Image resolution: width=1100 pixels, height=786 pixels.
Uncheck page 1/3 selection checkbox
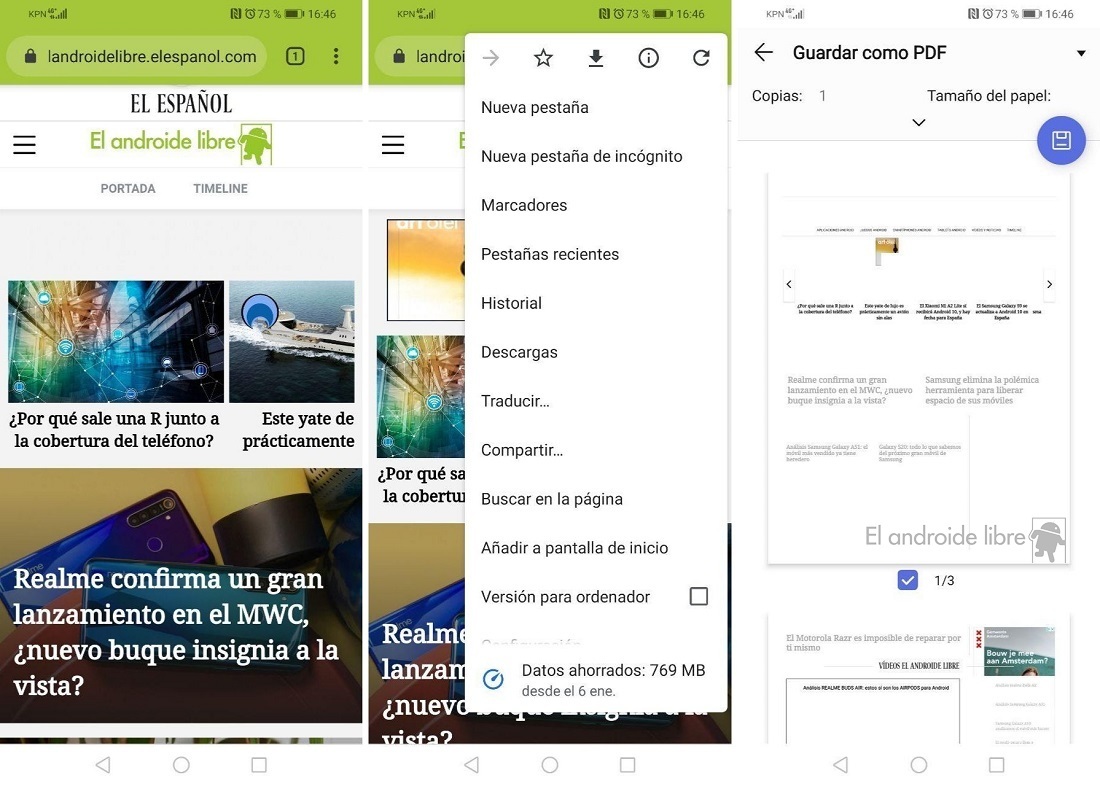tap(908, 580)
